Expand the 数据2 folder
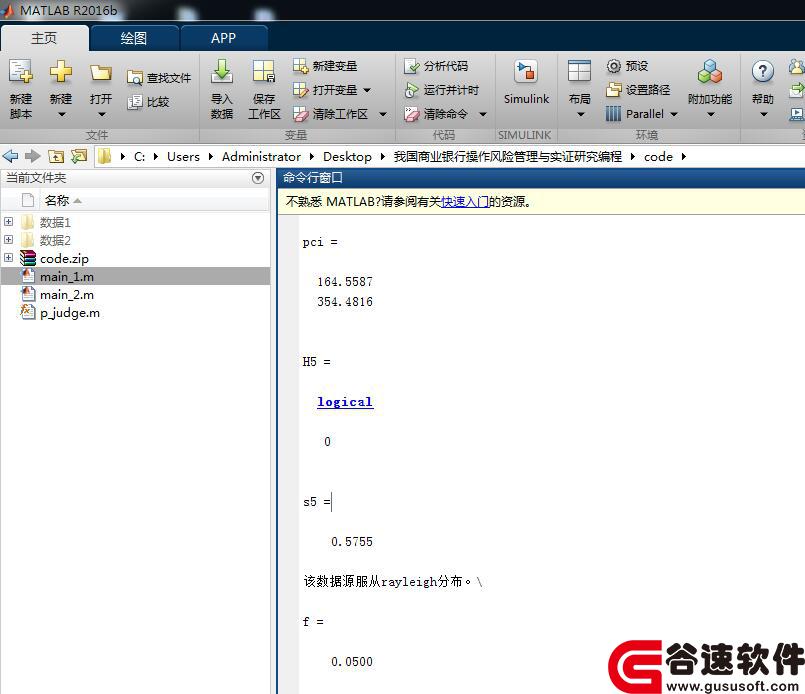Screen dimensions: 805x694 click(x=9, y=239)
